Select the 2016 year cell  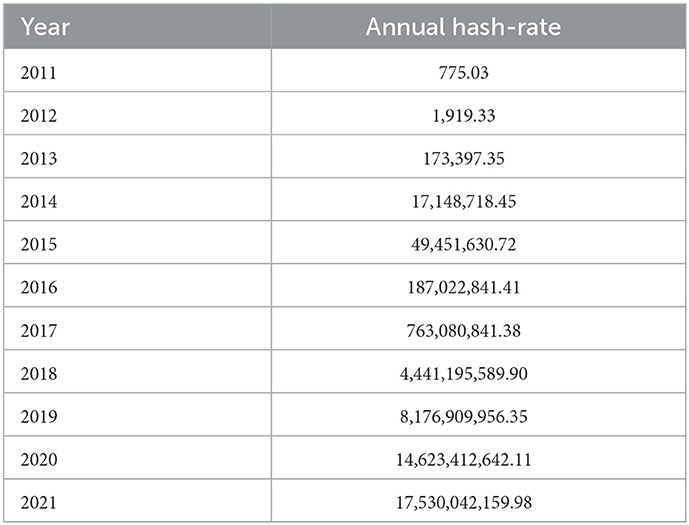tap(39, 286)
